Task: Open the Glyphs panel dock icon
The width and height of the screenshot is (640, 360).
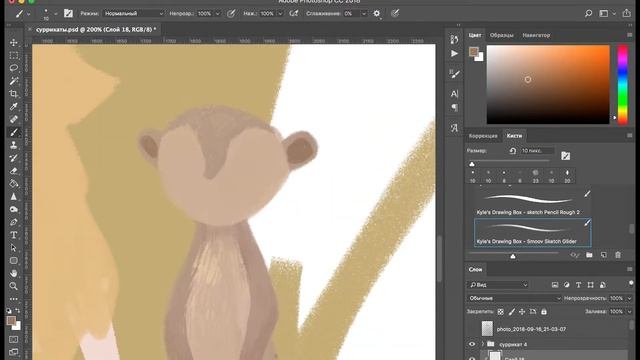Action: click(454, 128)
